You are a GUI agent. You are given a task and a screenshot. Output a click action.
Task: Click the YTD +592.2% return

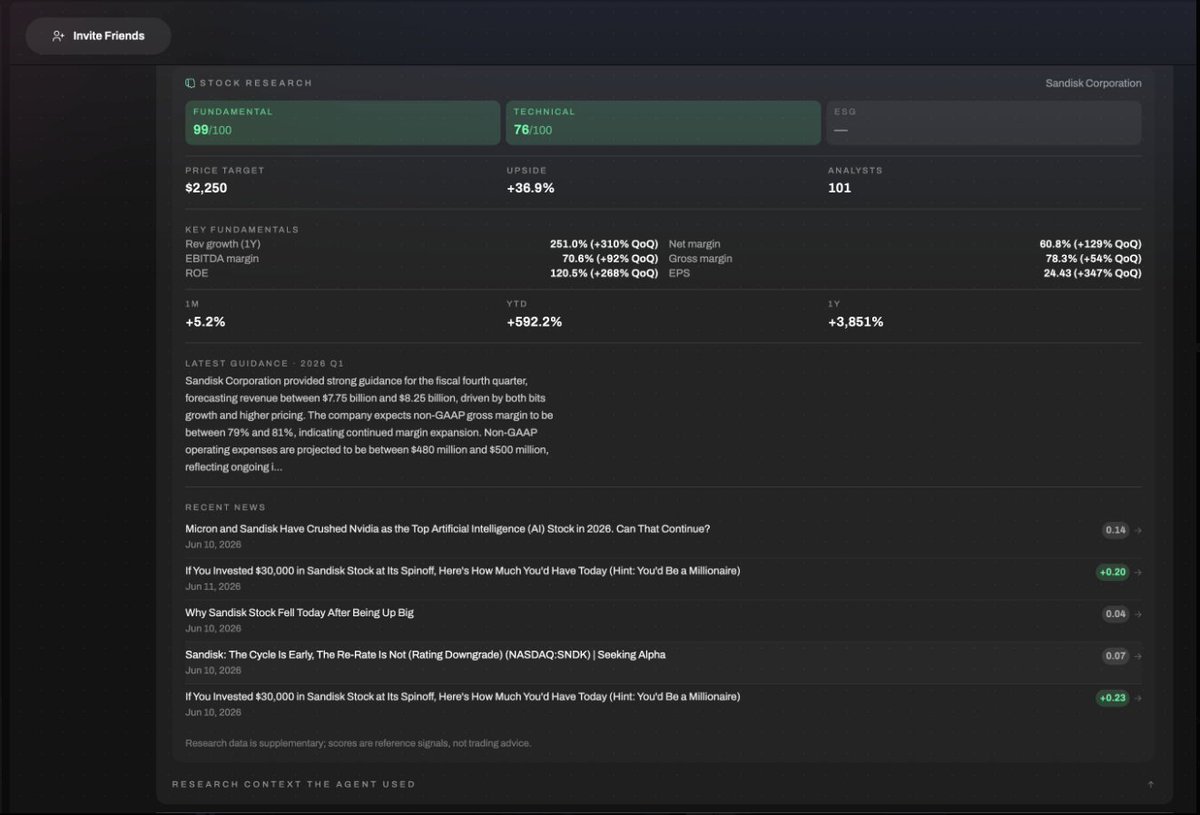[534, 322]
